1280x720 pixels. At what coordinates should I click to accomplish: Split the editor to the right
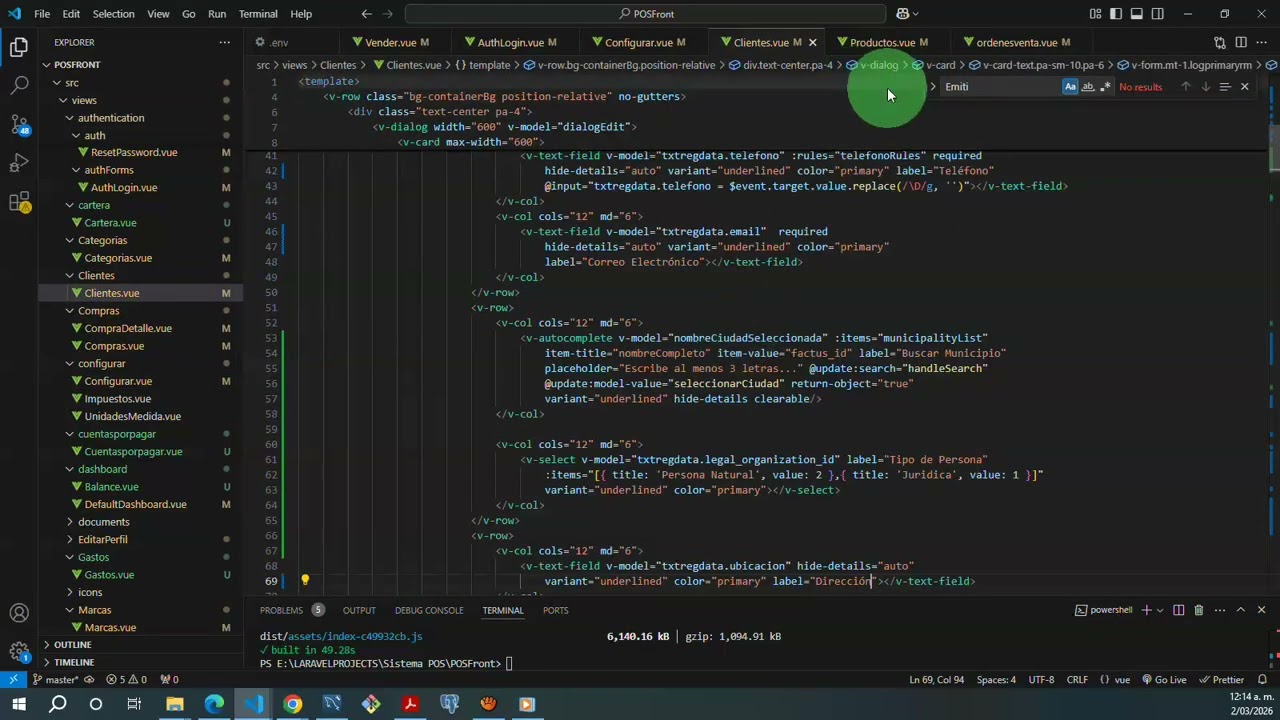click(x=1241, y=42)
